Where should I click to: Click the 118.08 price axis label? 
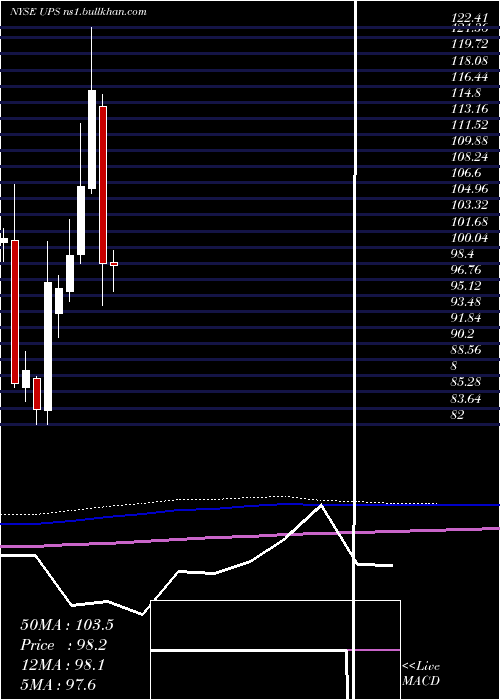click(469, 60)
